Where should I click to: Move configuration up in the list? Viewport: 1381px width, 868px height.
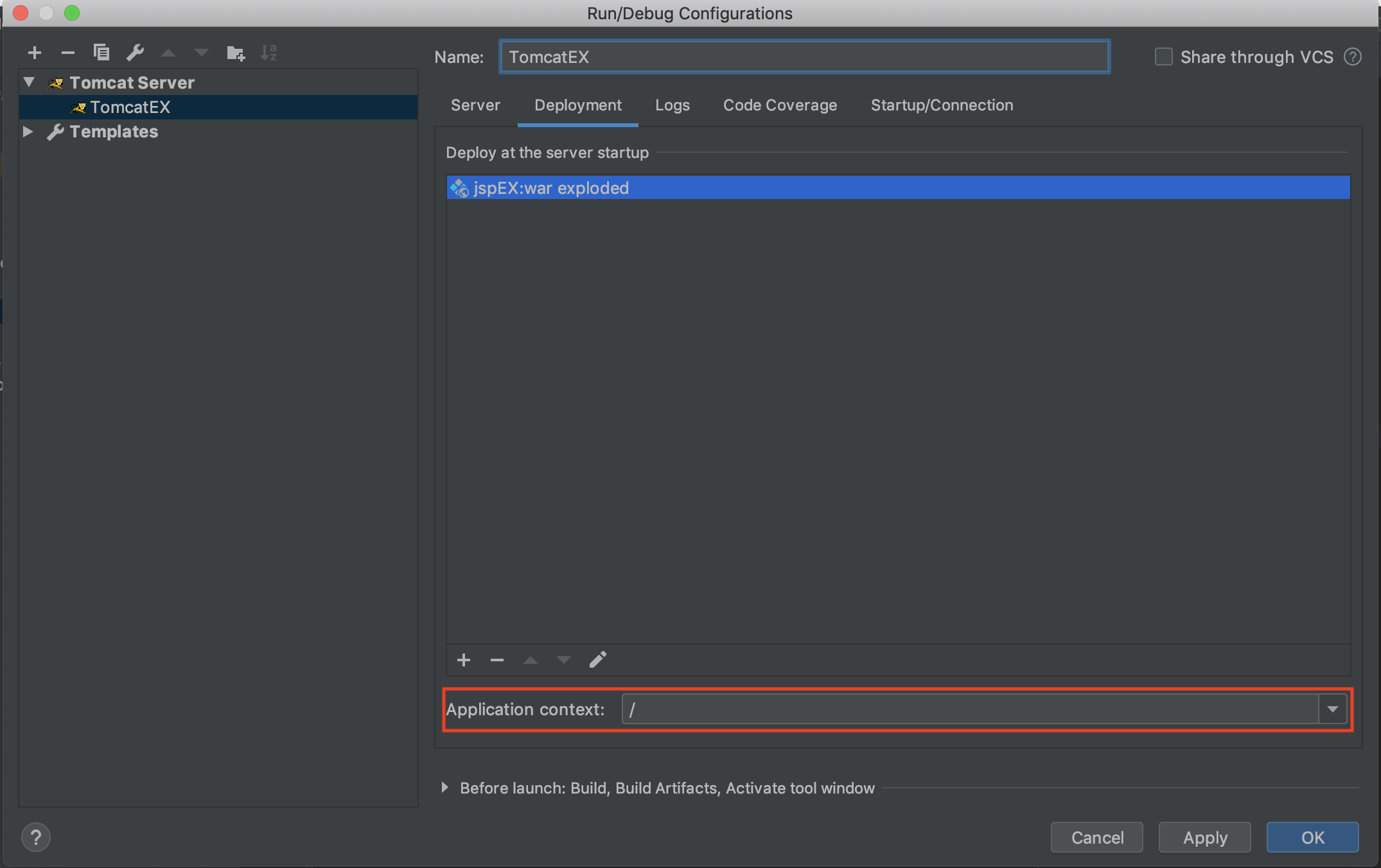tap(168, 53)
